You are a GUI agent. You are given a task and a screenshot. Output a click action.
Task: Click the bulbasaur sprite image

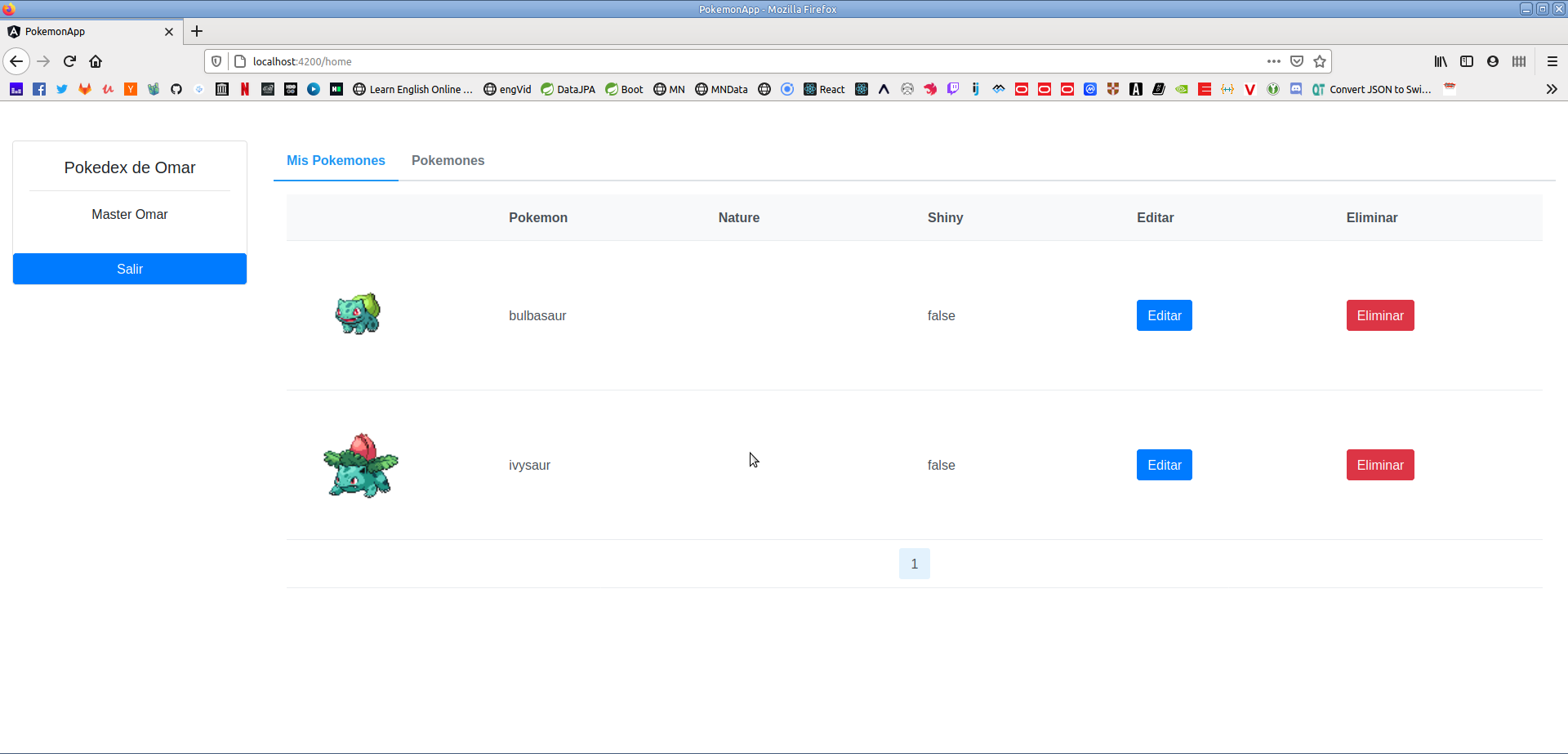[359, 314]
